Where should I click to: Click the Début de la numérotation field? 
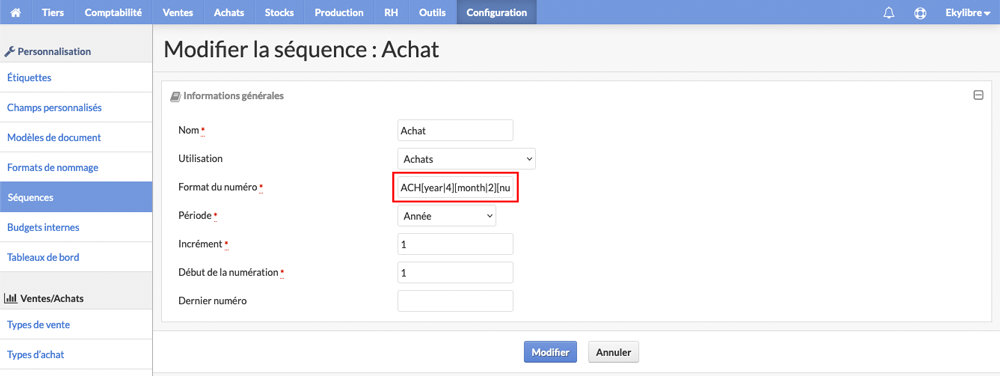(455, 272)
